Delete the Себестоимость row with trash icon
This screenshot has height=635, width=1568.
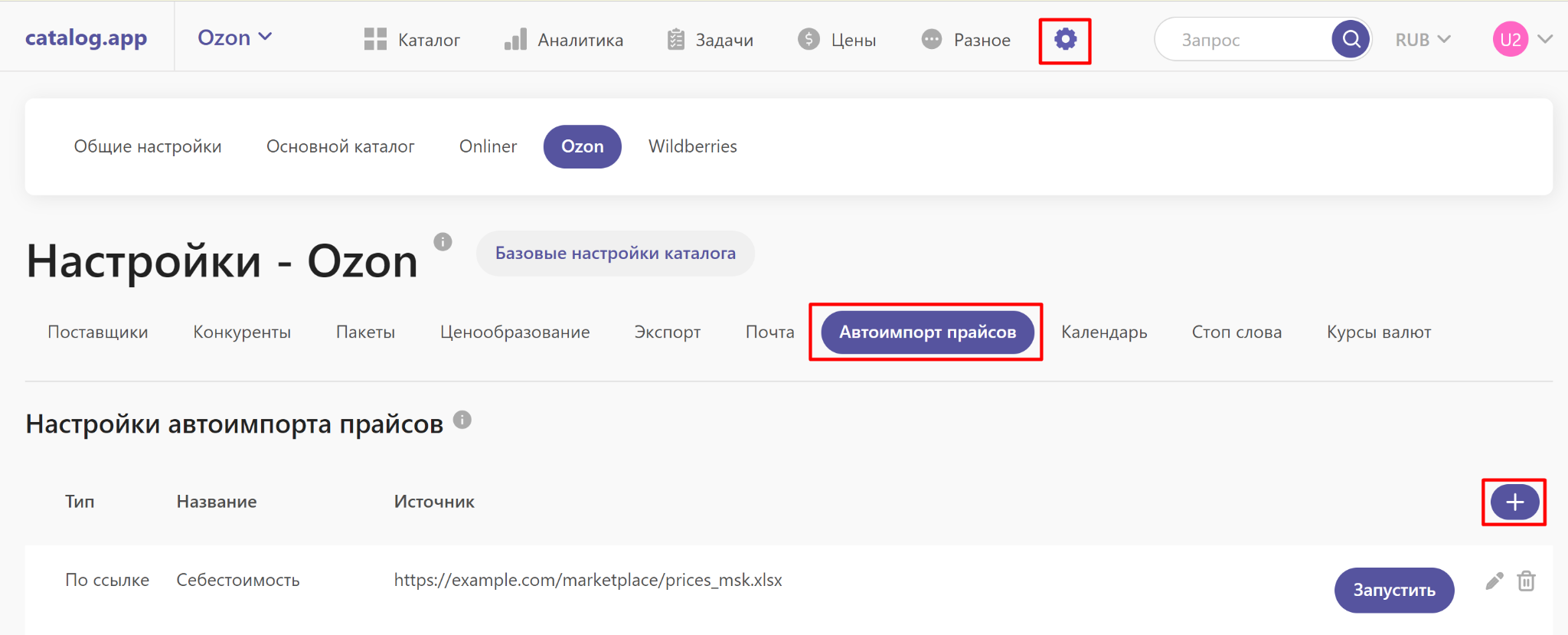coord(1526,581)
